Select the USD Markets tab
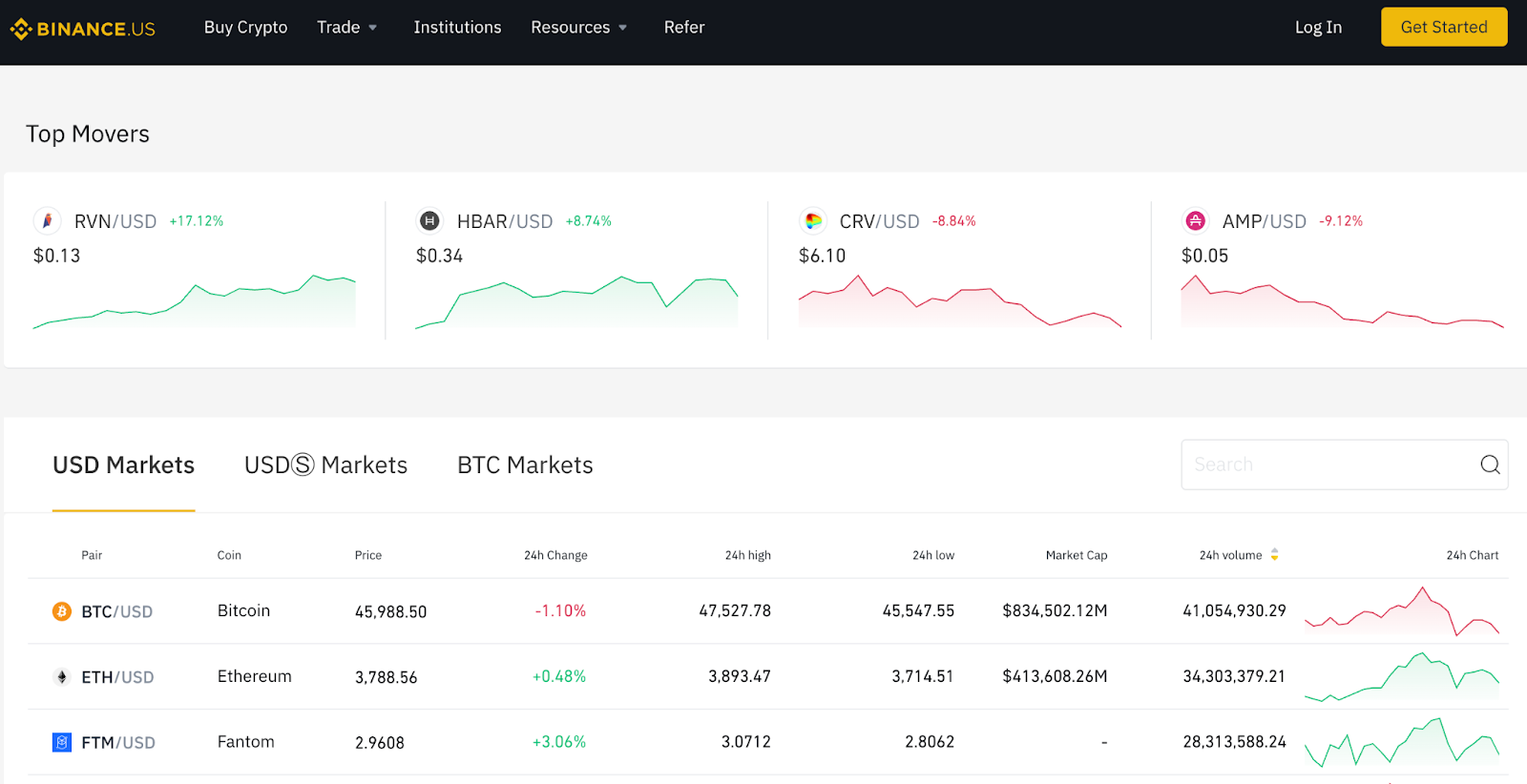Screen dimensions: 1527x784 click(x=124, y=465)
